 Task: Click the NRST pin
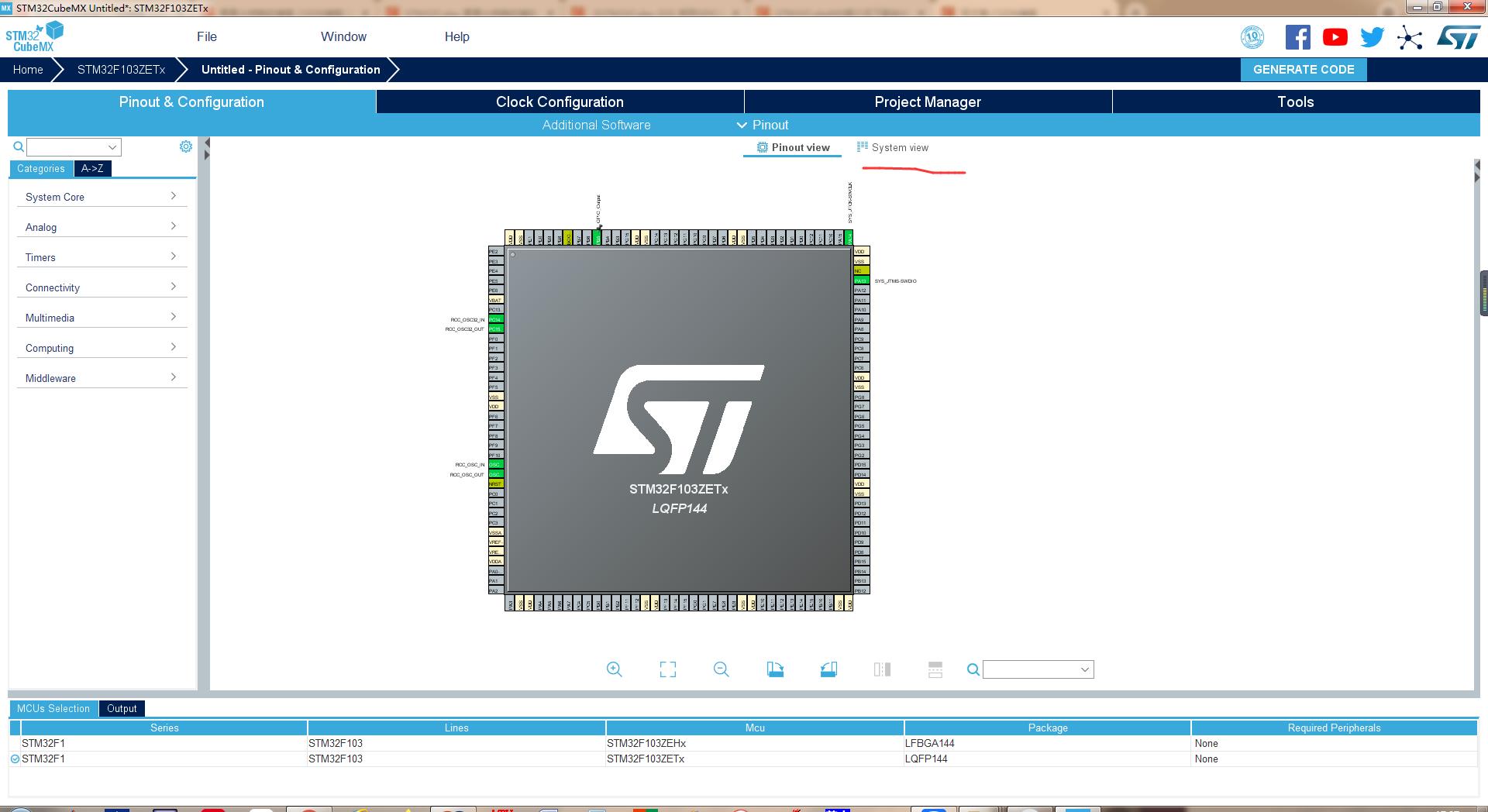tap(496, 483)
